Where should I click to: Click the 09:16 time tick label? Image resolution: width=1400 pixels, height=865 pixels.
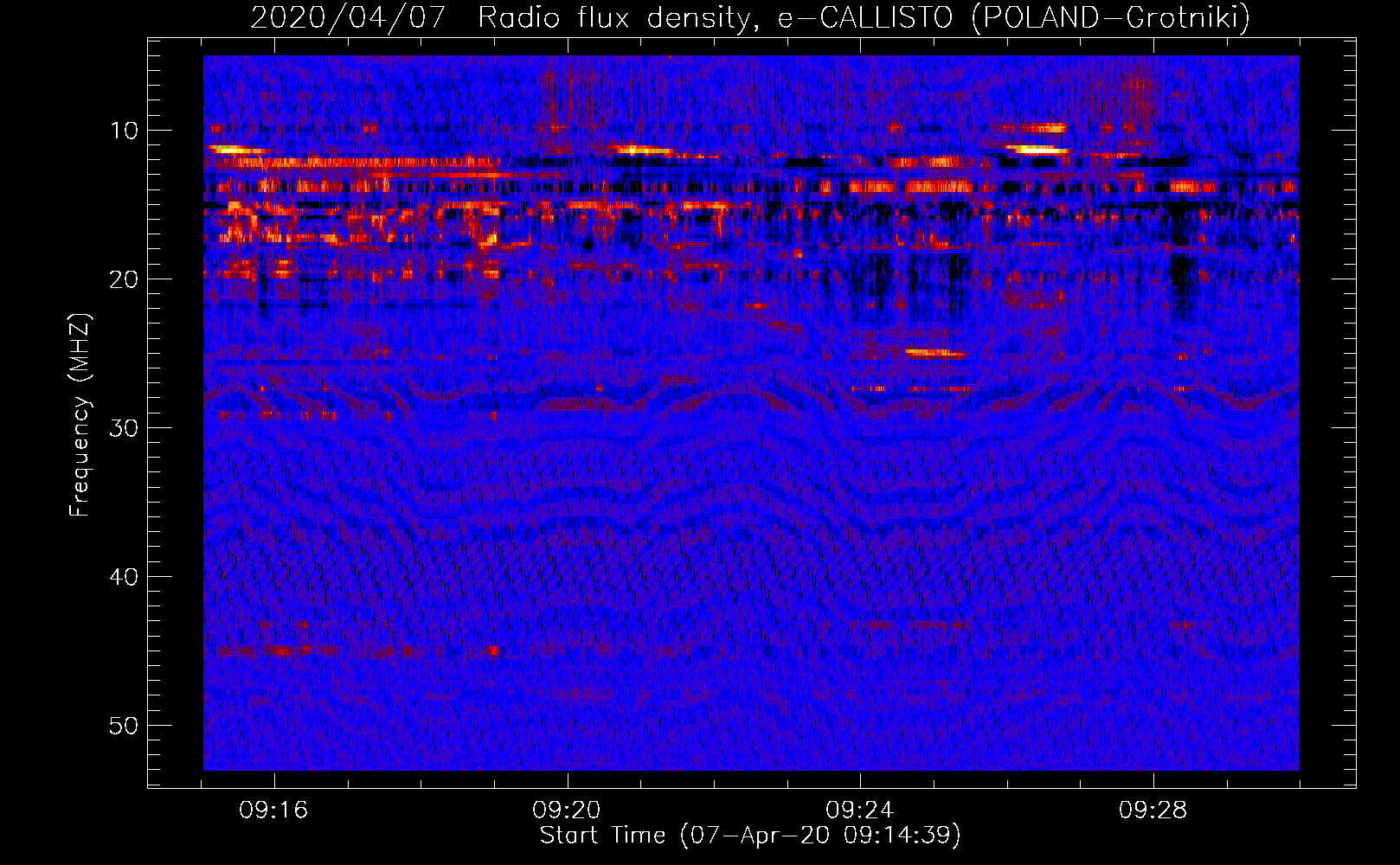pyautogui.click(x=274, y=811)
